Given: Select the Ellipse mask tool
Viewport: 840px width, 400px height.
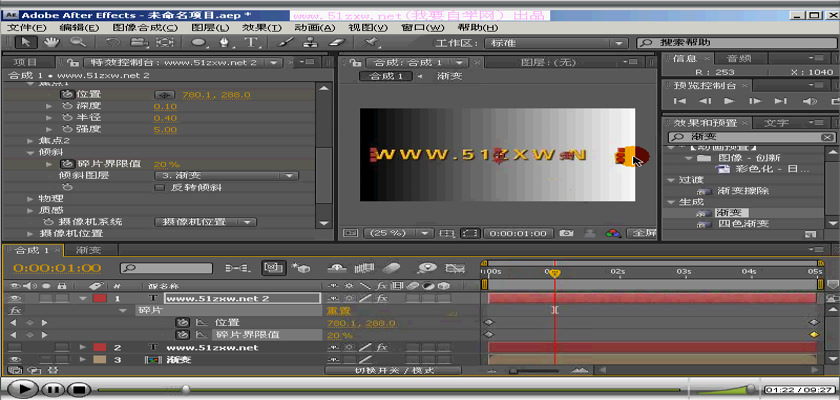Looking at the screenshot, I should [x=199, y=42].
